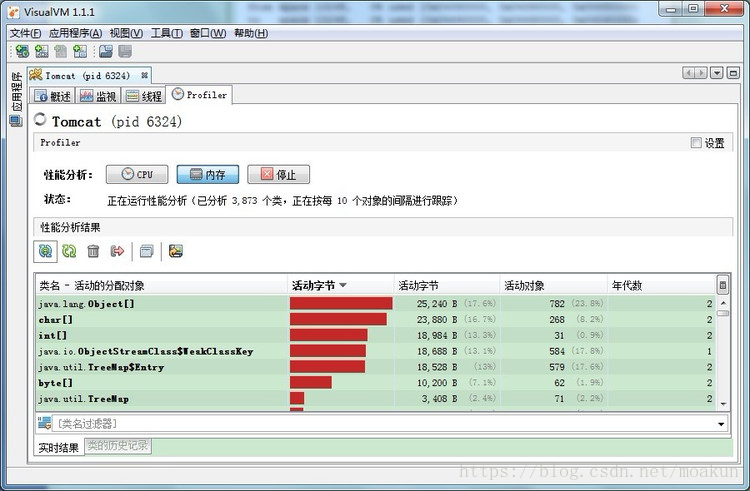The height and width of the screenshot is (491, 750).
Task: Close the Tomcat (pid 6324) tab
Action: point(144,76)
